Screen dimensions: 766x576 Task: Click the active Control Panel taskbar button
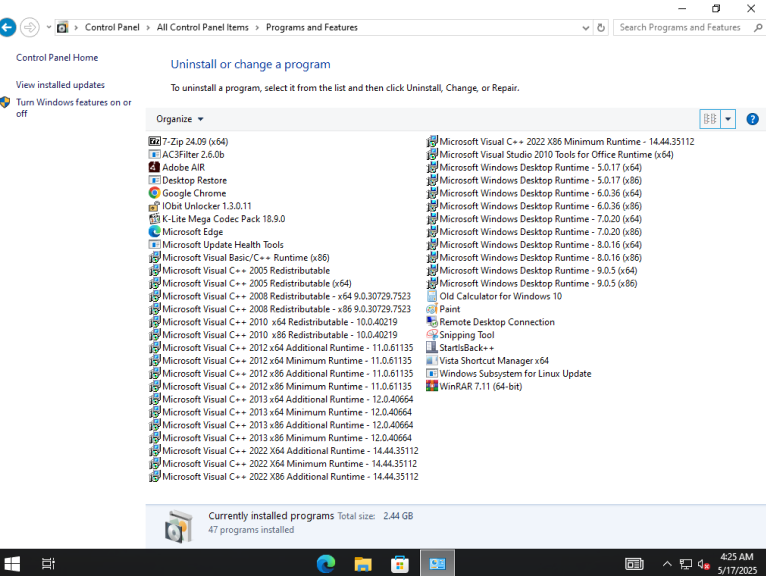[437, 564]
